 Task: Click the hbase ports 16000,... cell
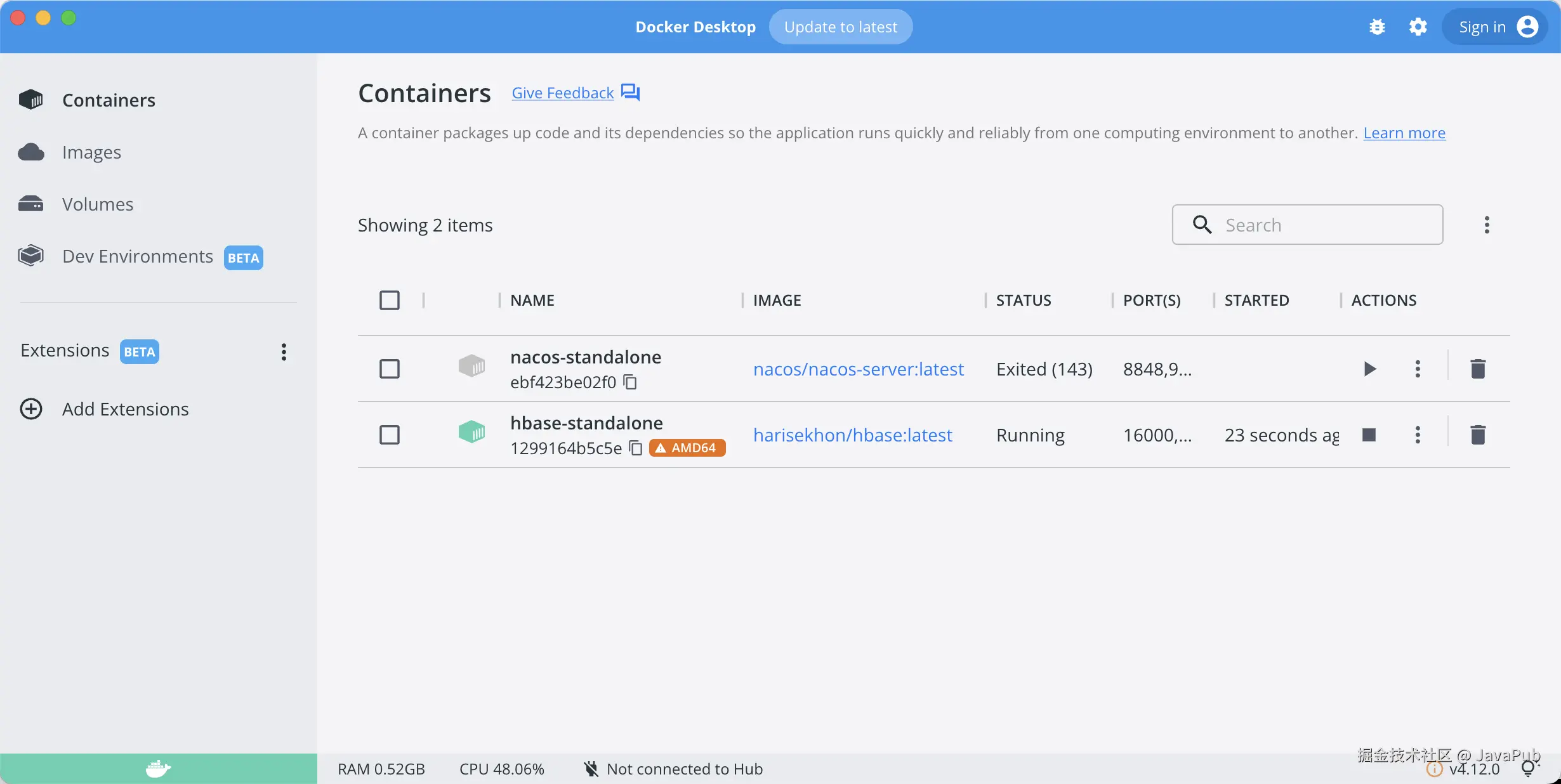pyautogui.click(x=1157, y=435)
